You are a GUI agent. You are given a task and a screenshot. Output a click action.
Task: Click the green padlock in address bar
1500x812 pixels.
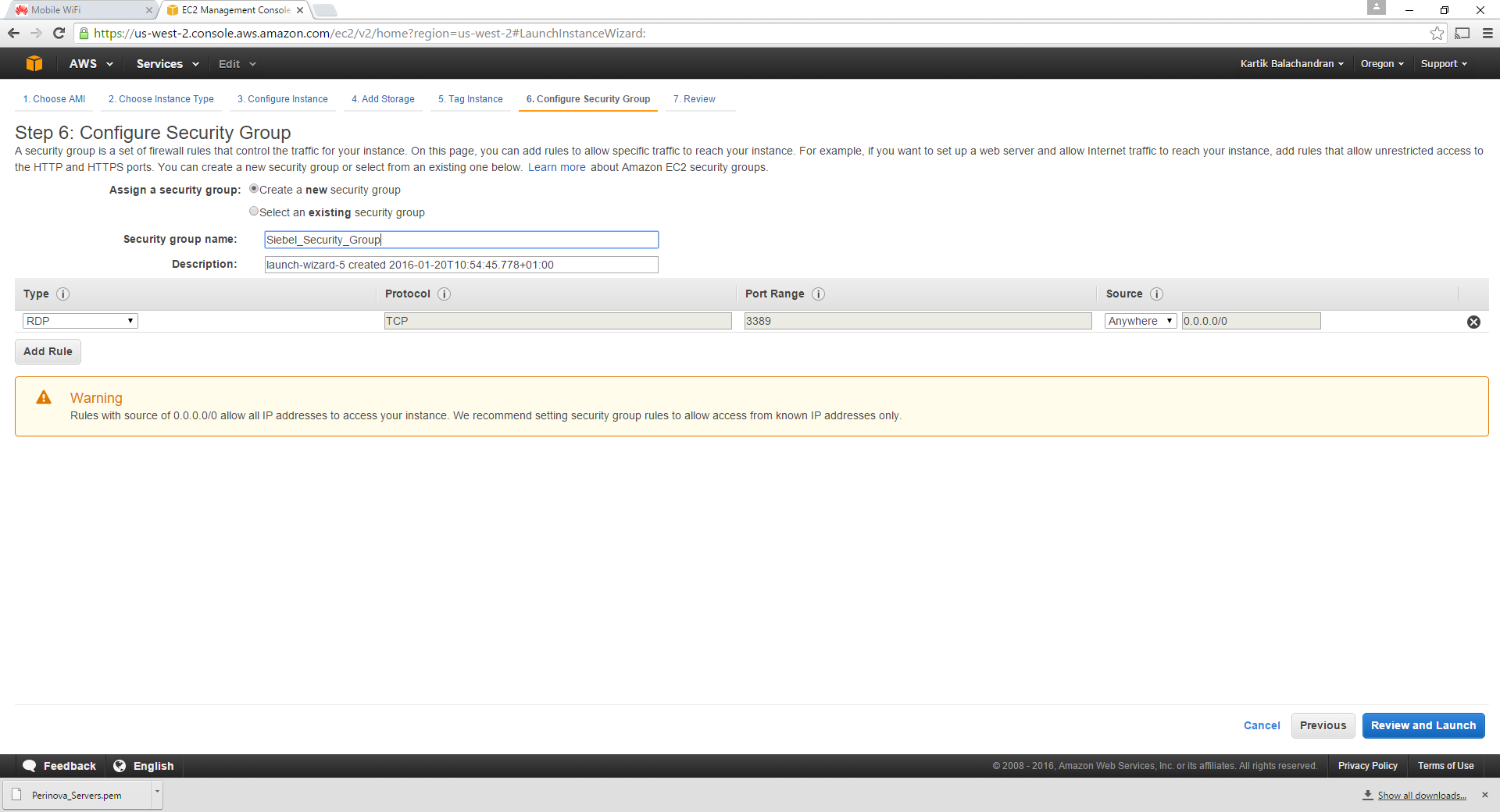pyautogui.click(x=84, y=33)
